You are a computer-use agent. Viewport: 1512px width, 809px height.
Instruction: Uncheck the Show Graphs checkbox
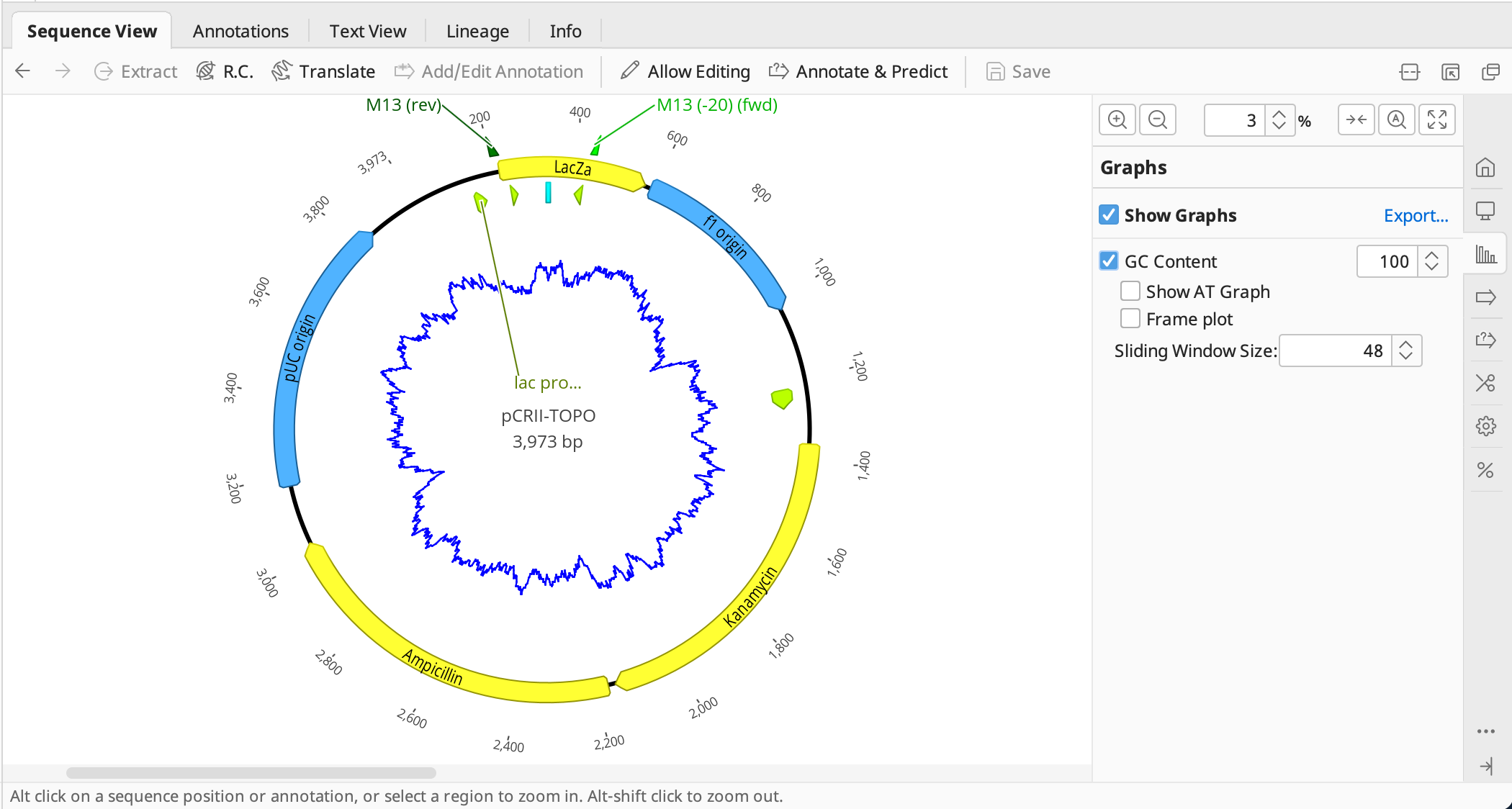pos(1109,215)
